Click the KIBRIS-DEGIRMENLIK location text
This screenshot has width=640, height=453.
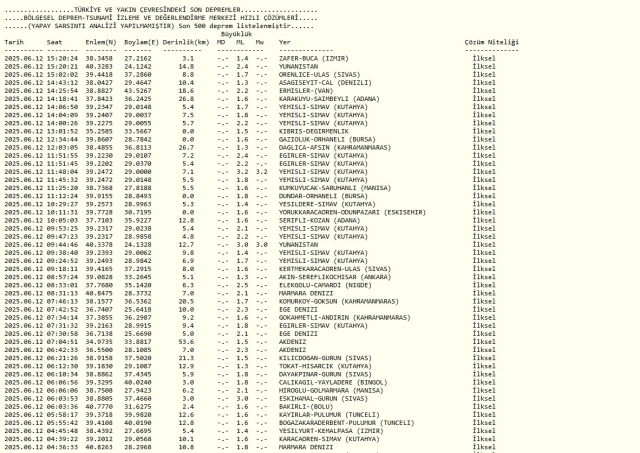coord(314,128)
